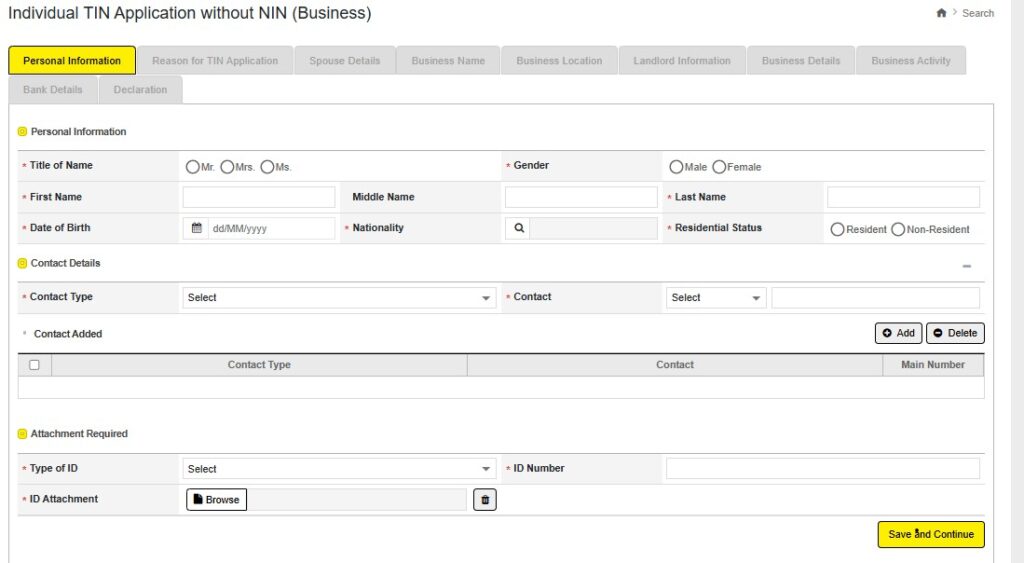The image size is (1024, 563).
Task: Click the Add contact button
Action: click(899, 333)
